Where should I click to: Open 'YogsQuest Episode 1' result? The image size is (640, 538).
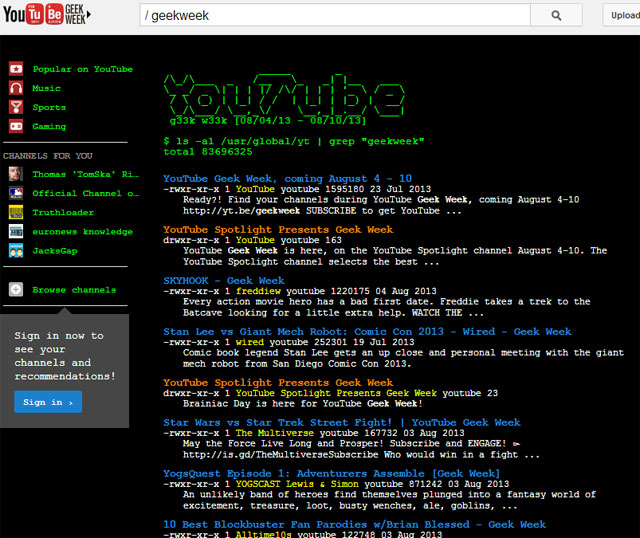tap(331, 474)
